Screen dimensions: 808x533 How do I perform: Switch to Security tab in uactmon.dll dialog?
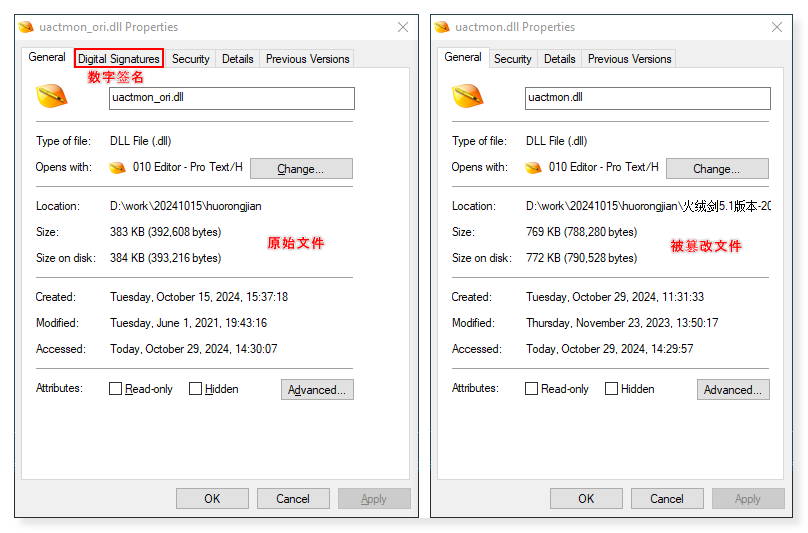(512, 59)
